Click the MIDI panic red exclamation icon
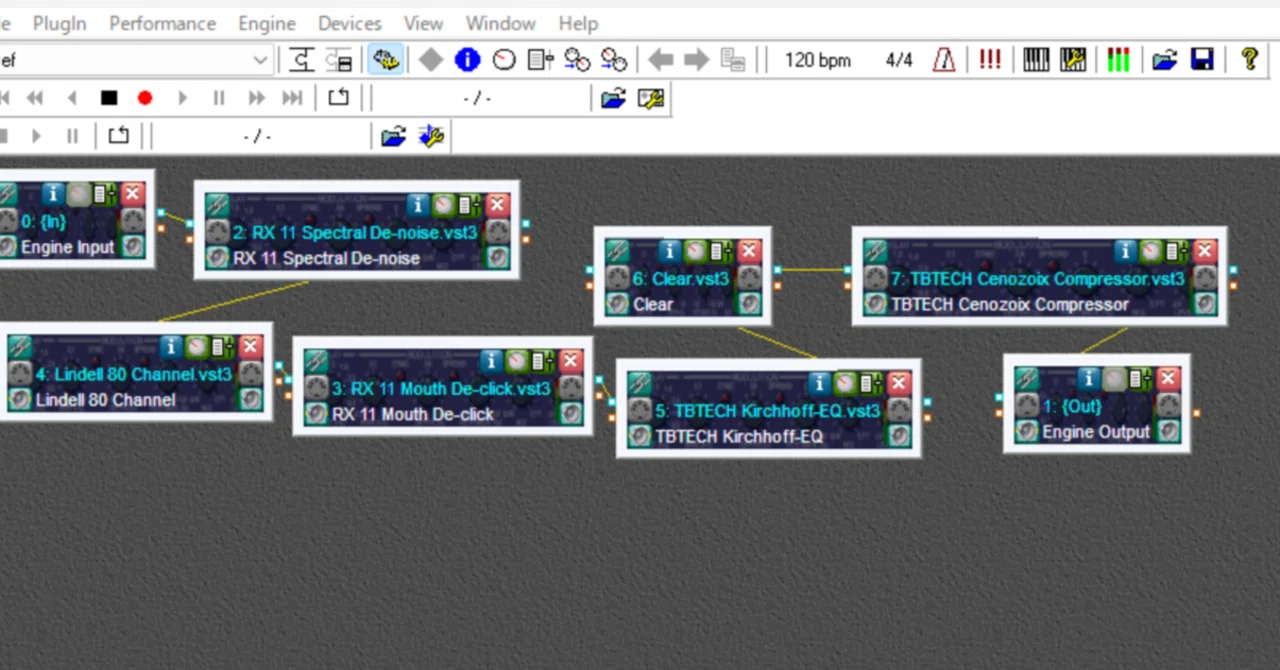The image size is (1280, 670). pyautogui.click(x=990, y=60)
